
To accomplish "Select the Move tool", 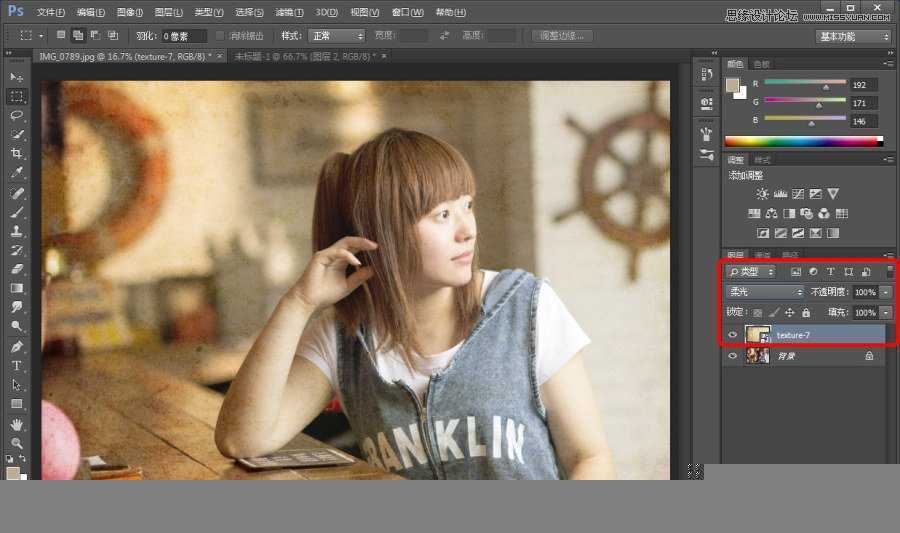I will (x=17, y=77).
